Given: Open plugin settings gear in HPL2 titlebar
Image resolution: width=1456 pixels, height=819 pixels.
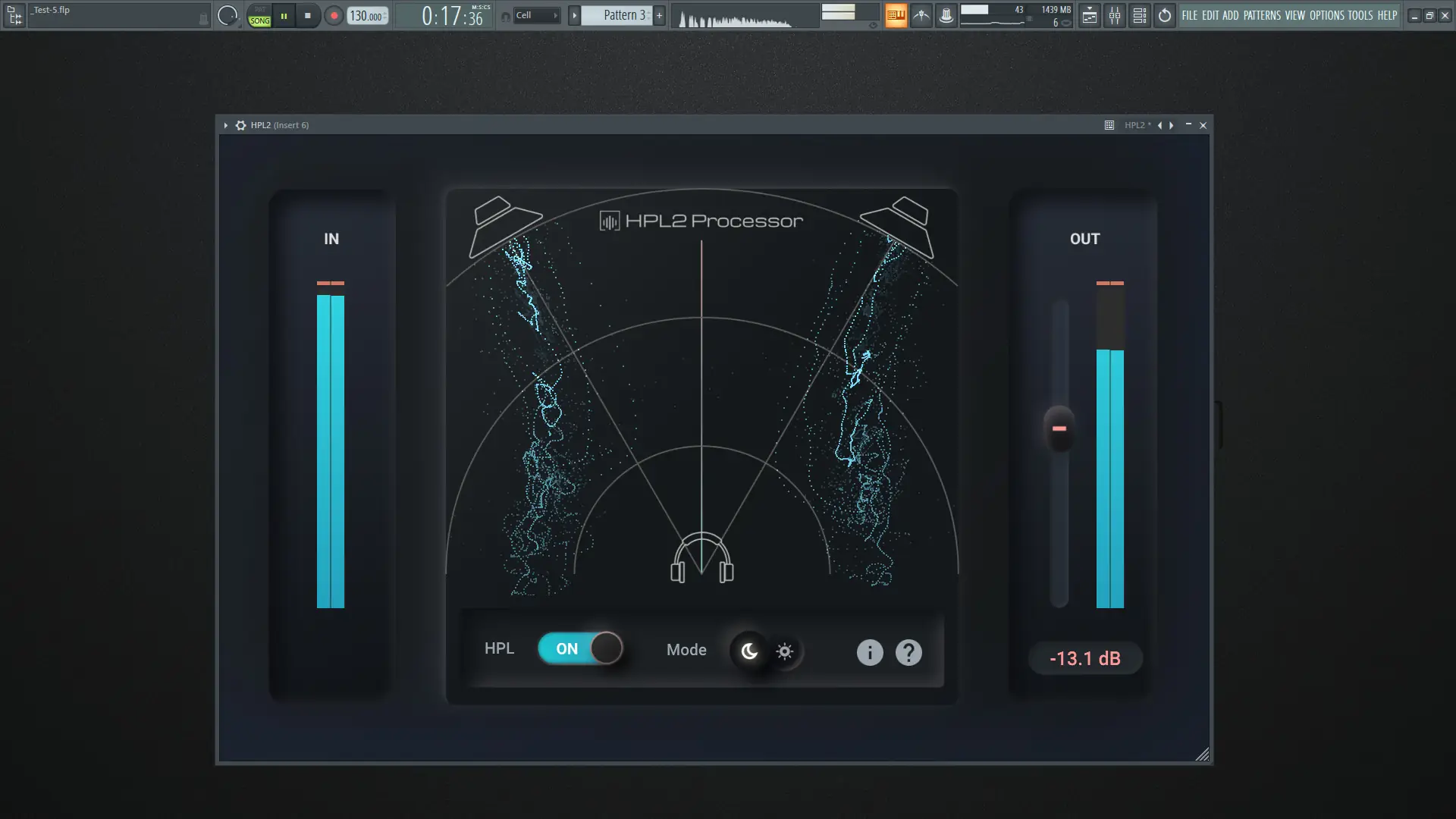Looking at the screenshot, I should coord(240,125).
